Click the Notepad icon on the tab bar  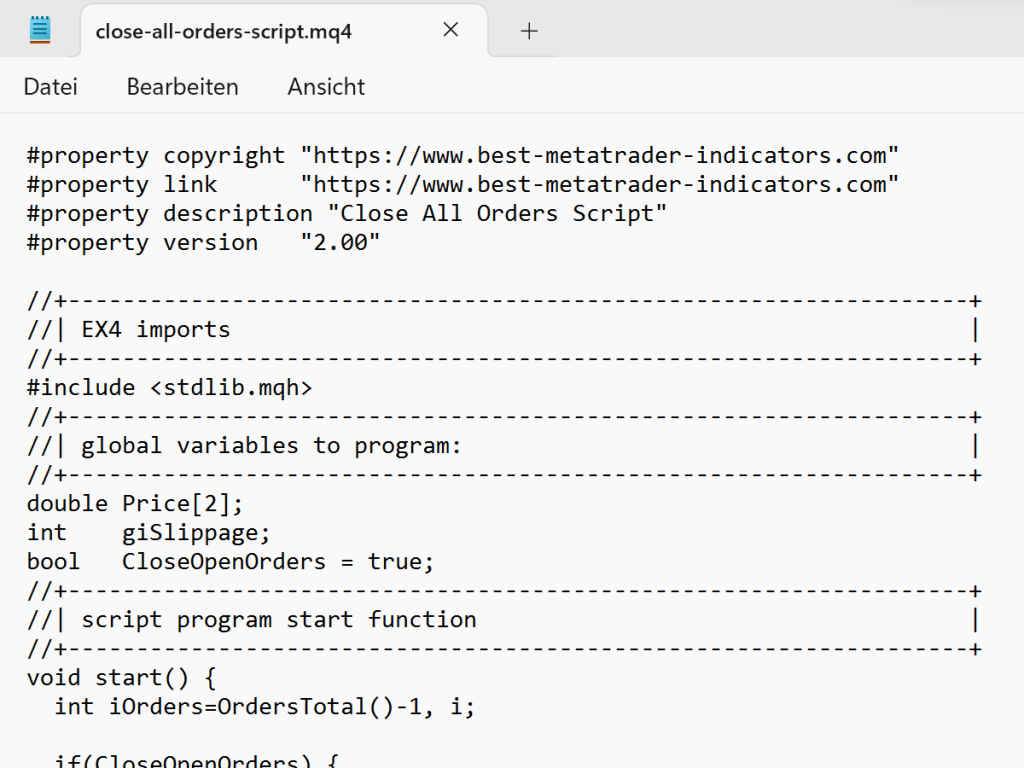coord(40,29)
